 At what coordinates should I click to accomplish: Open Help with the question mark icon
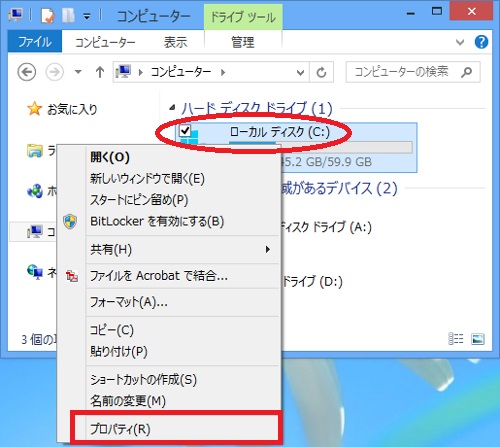[x=481, y=42]
